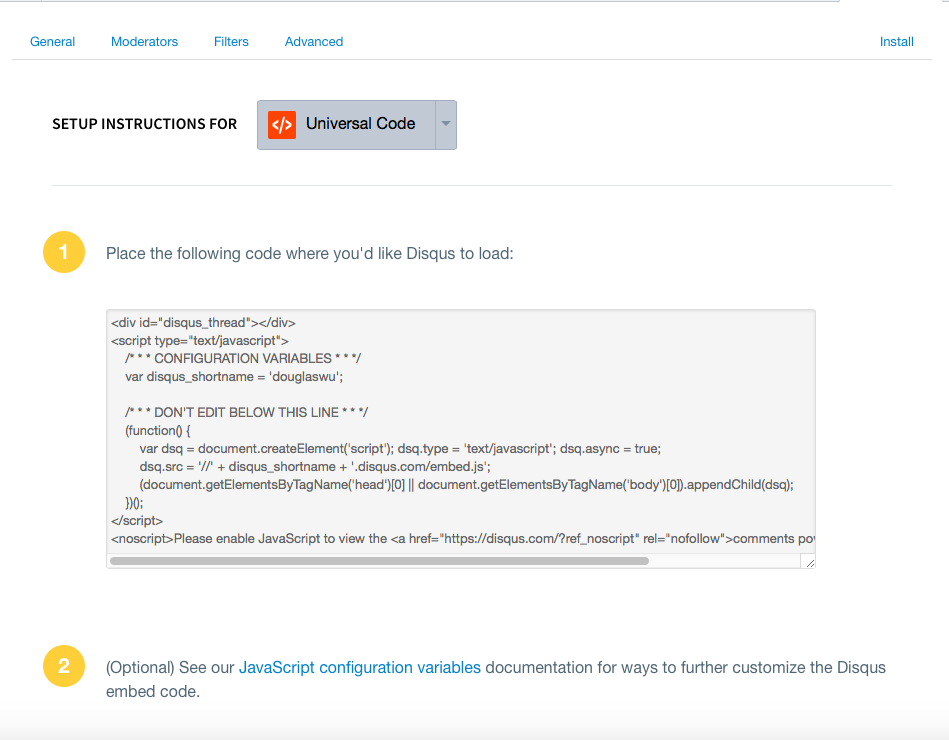
Task: Click the Universal Code platform icon
Action: click(282, 125)
